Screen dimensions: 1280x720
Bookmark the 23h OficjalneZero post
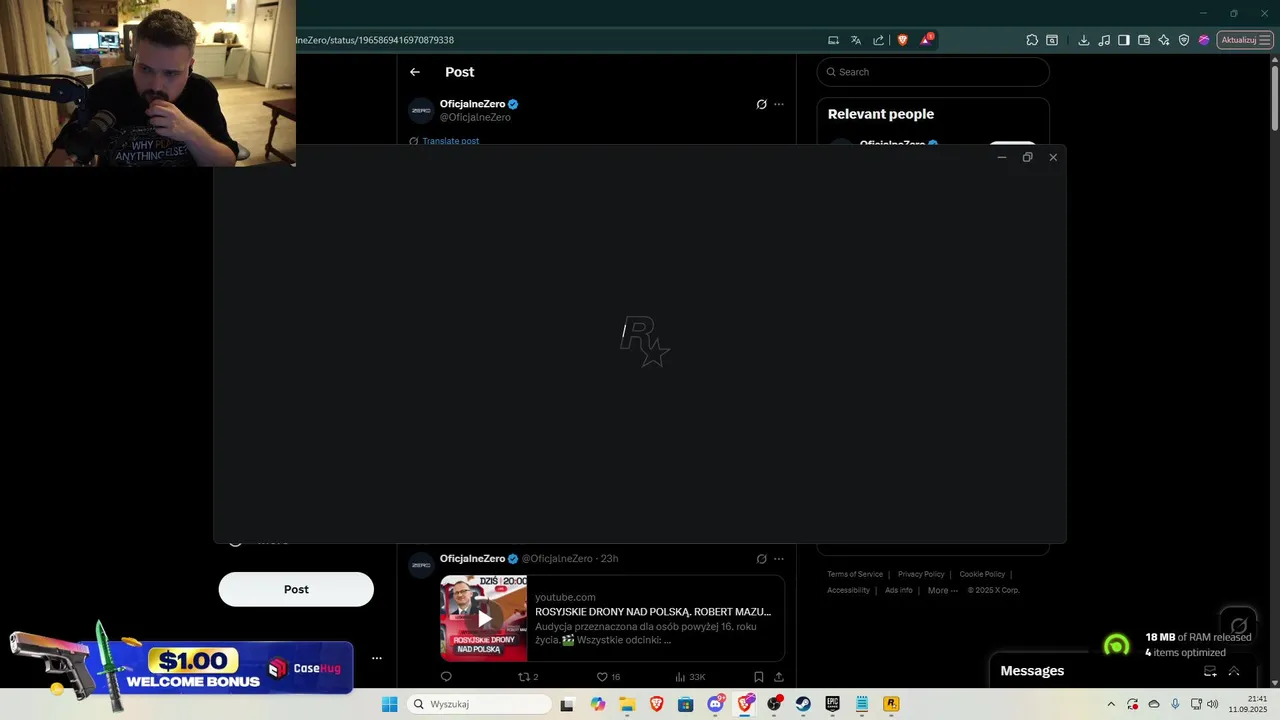759,677
